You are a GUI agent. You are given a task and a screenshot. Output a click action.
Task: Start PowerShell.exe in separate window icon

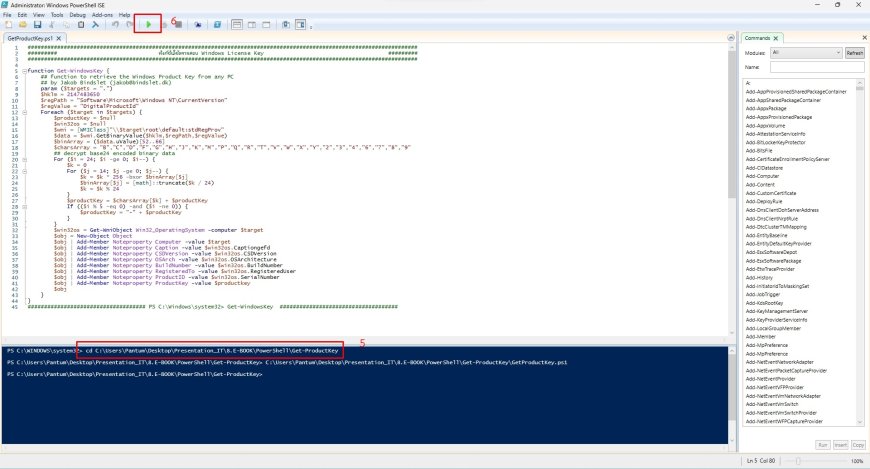coord(217,24)
